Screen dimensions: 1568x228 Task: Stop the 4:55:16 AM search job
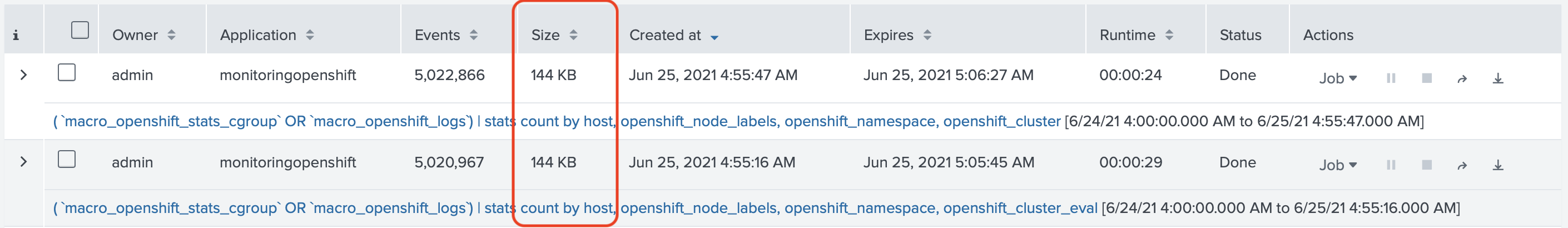click(1426, 165)
